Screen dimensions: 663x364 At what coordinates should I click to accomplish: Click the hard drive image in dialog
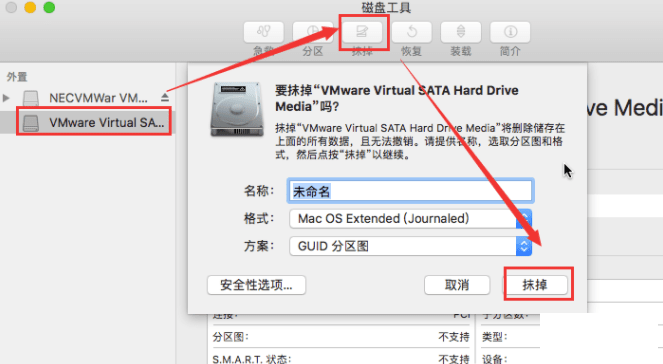point(237,109)
